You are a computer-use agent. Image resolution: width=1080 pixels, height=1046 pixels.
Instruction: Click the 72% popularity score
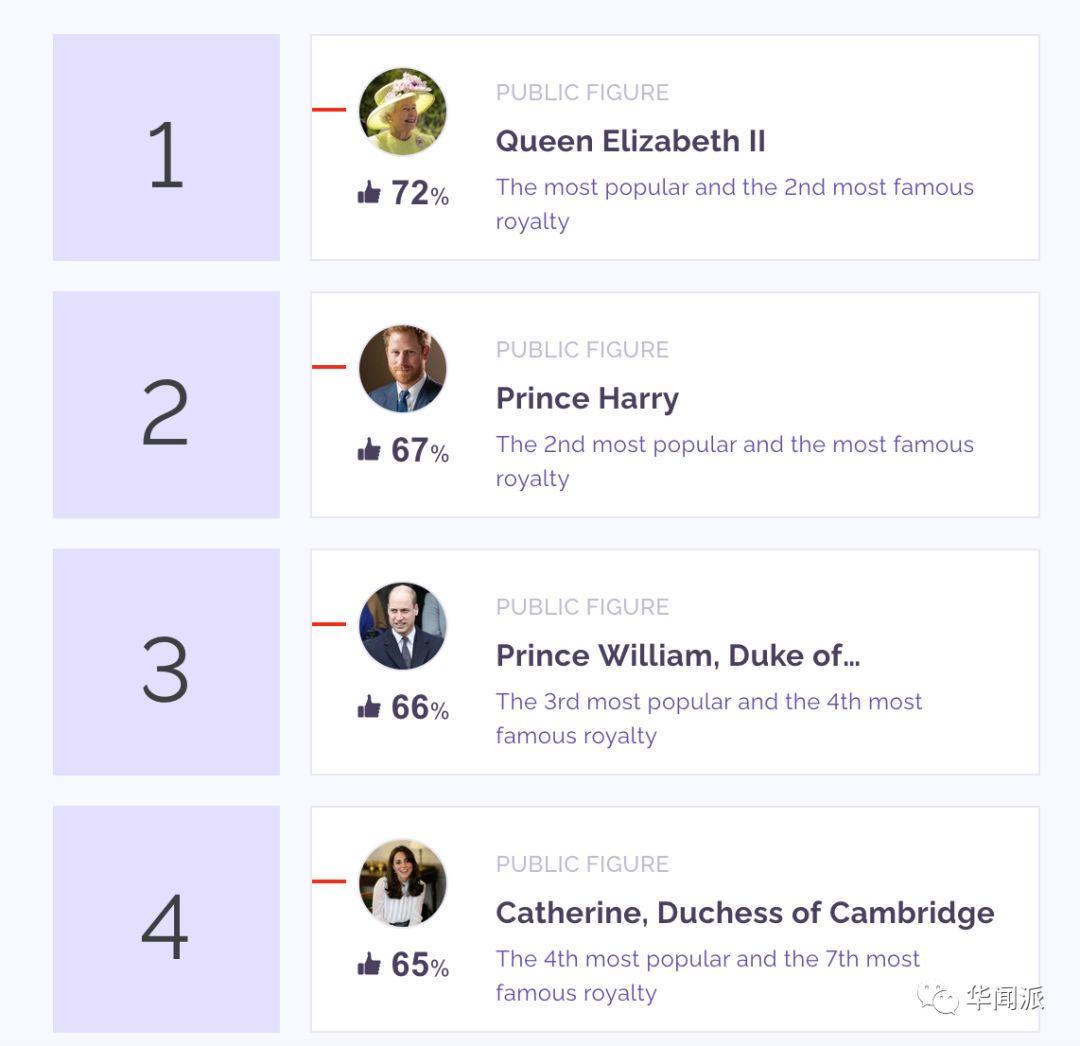coord(420,193)
